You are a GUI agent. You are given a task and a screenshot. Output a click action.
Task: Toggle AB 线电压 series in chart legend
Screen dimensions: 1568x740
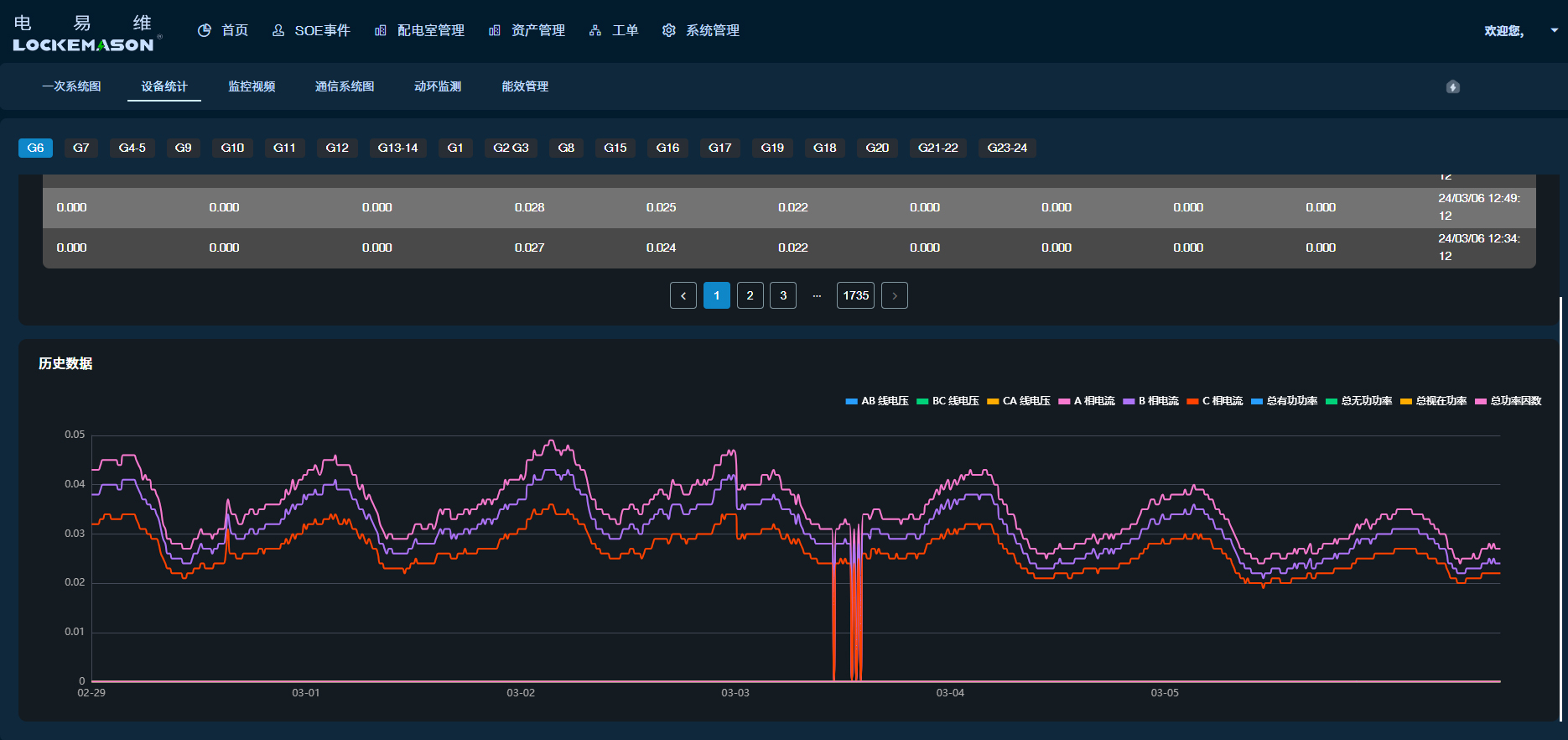point(877,401)
